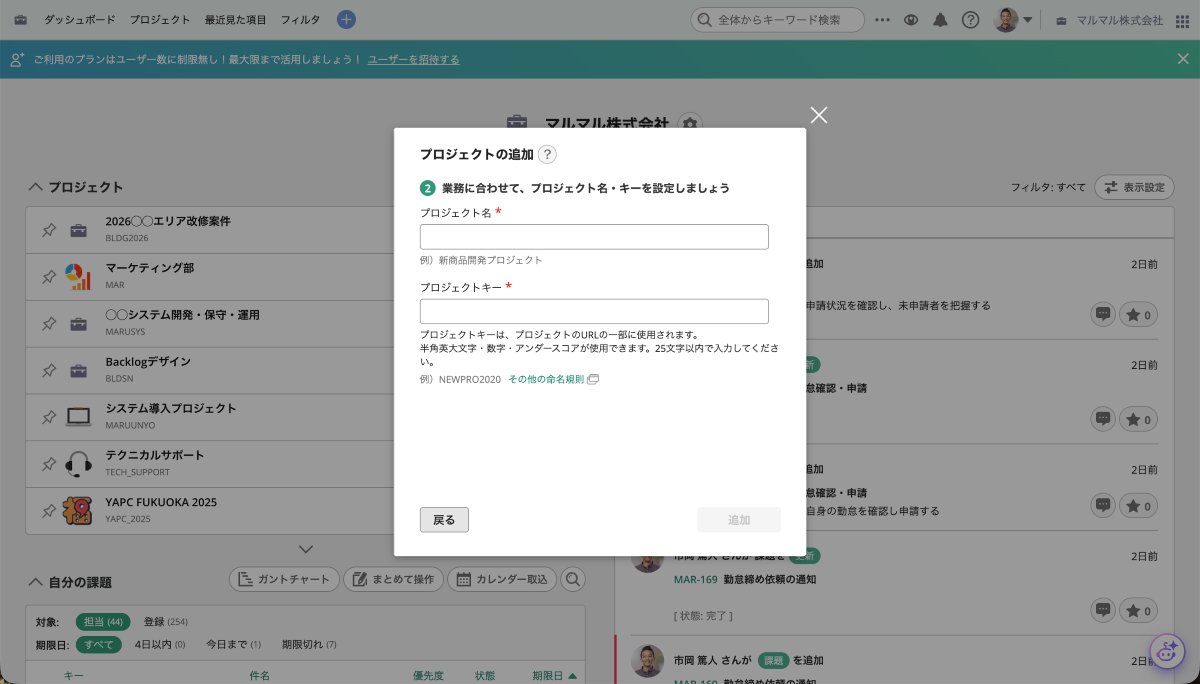
Task: Open the 表示設定 button
Action: pyautogui.click(x=1134, y=187)
